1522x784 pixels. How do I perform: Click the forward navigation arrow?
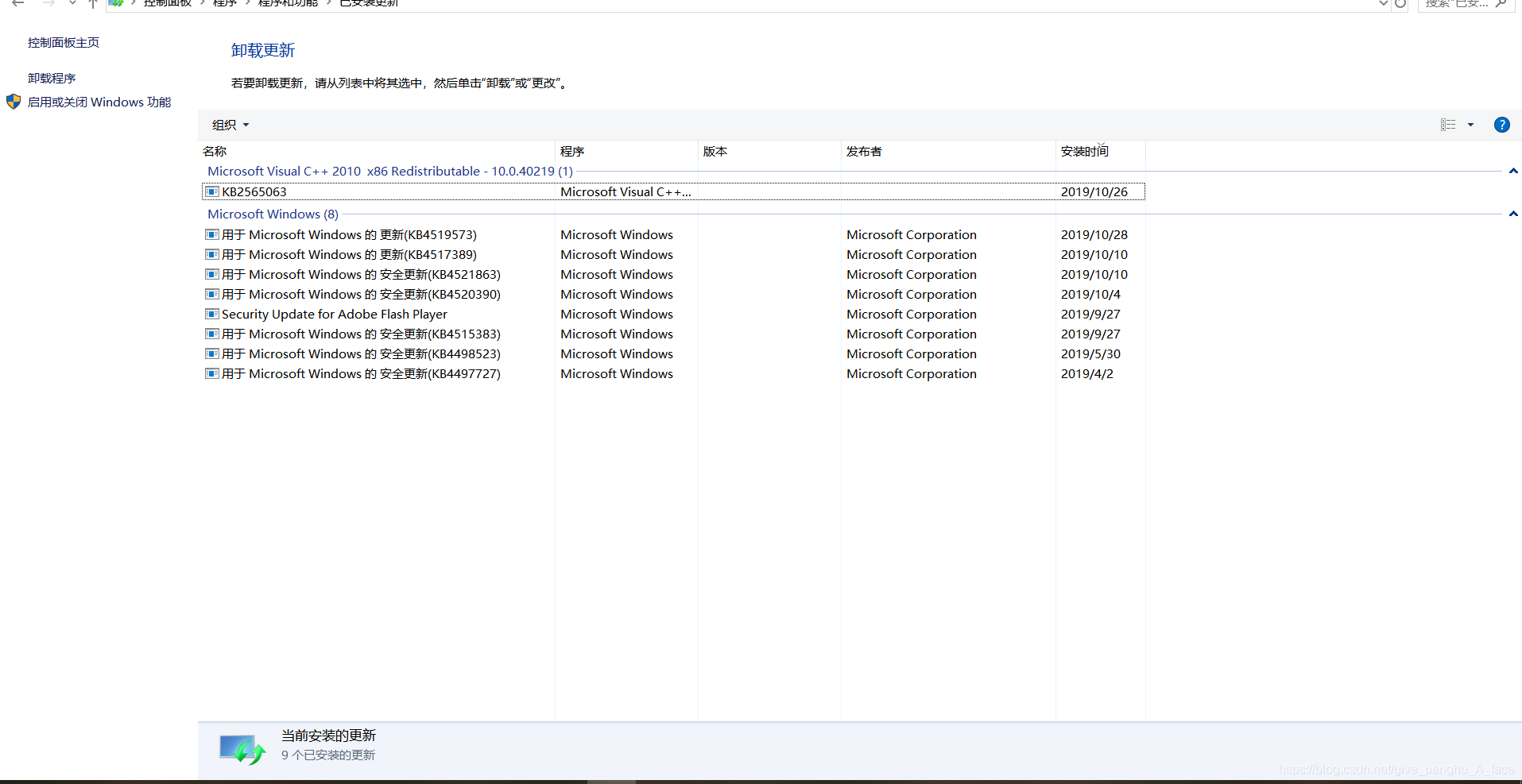(49, 4)
